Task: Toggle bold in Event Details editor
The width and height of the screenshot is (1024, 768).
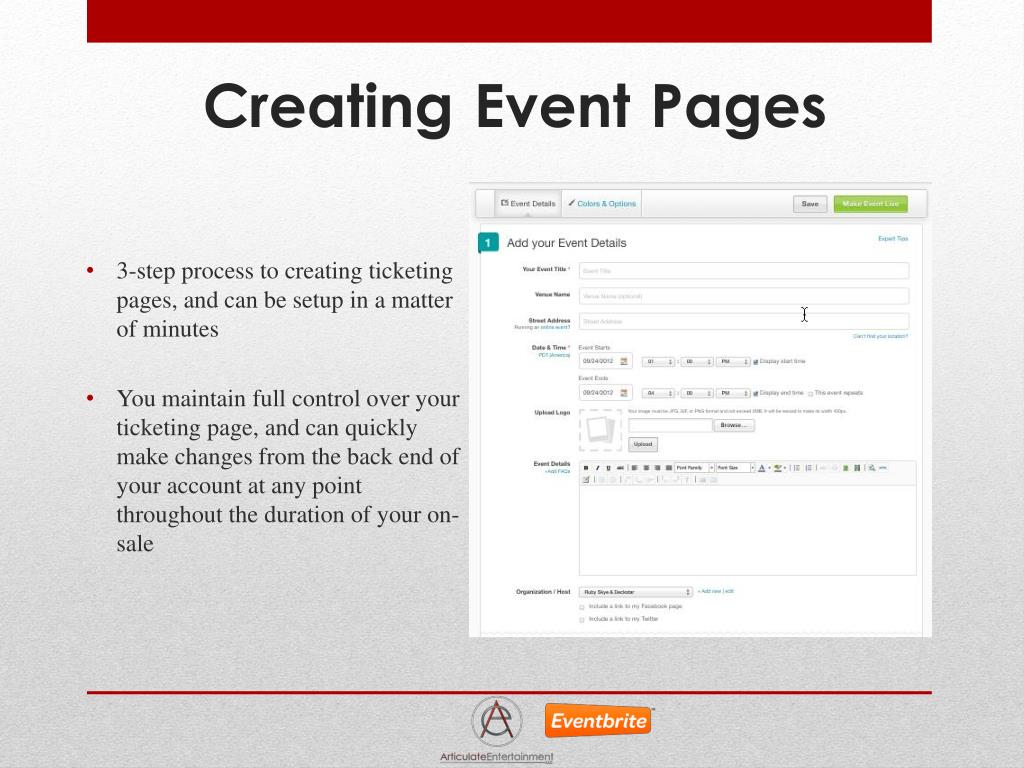Action: [586, 468]
